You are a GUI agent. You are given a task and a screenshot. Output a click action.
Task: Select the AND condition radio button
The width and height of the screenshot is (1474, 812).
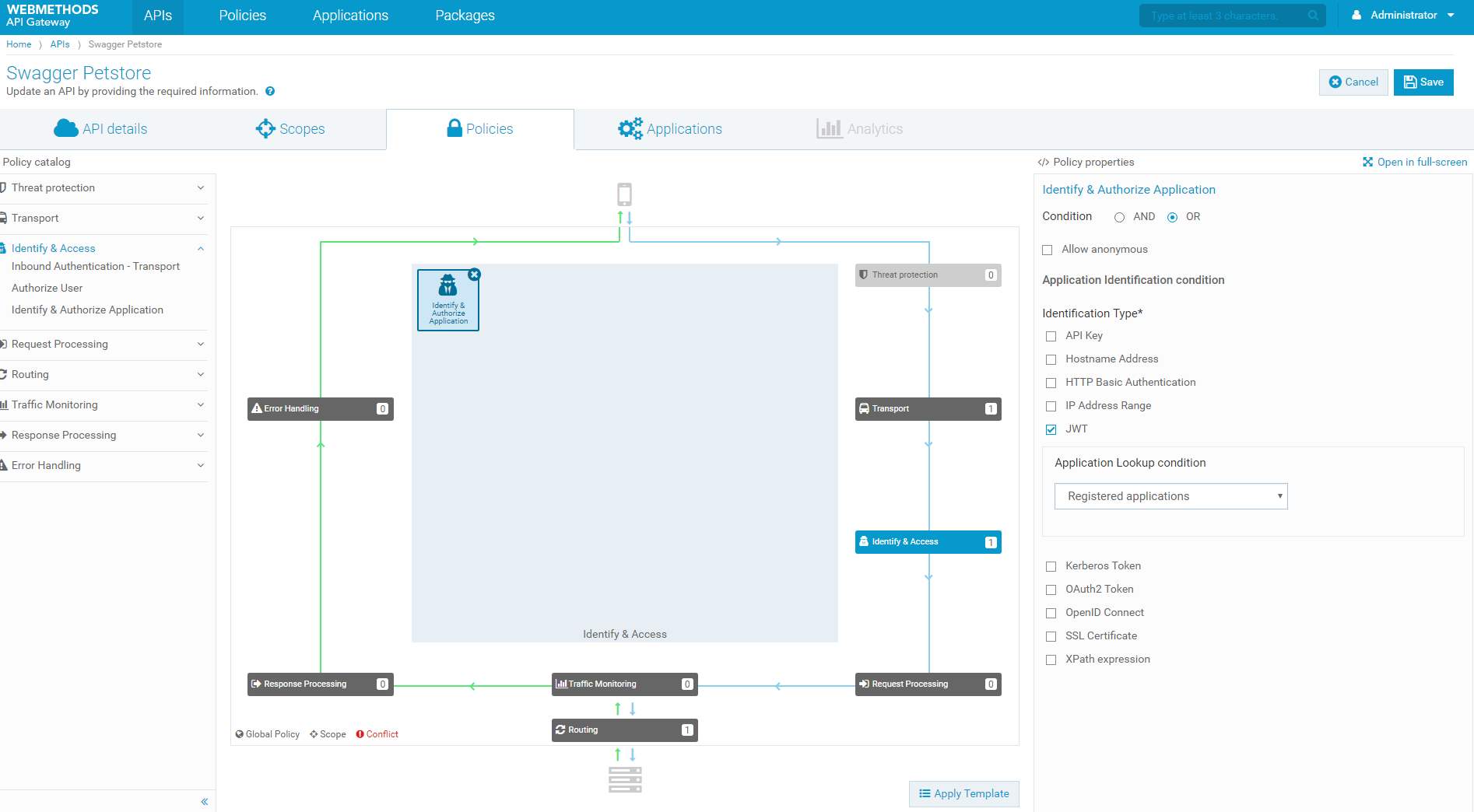click(1119, 218)
